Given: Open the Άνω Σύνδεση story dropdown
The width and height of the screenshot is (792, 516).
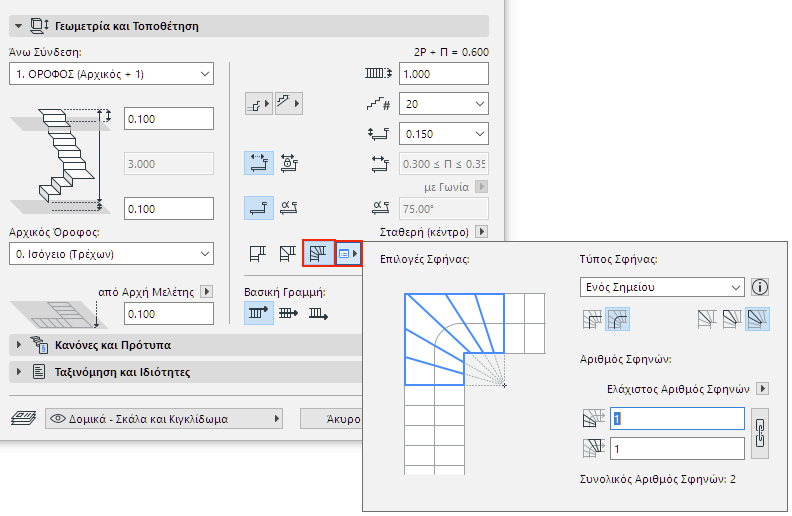Looking at the screenshot, I should pos(111,74).
